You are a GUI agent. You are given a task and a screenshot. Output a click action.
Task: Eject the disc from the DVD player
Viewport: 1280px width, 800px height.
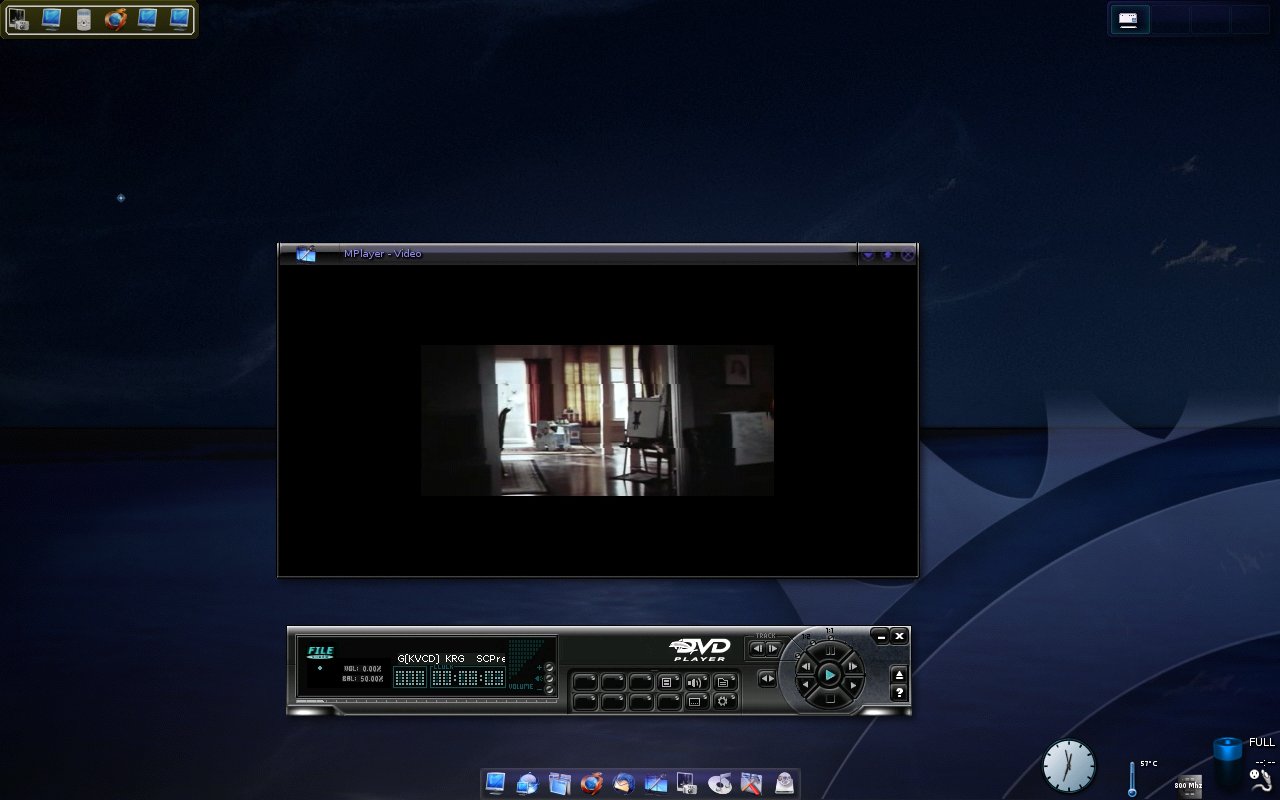(899, 674)
